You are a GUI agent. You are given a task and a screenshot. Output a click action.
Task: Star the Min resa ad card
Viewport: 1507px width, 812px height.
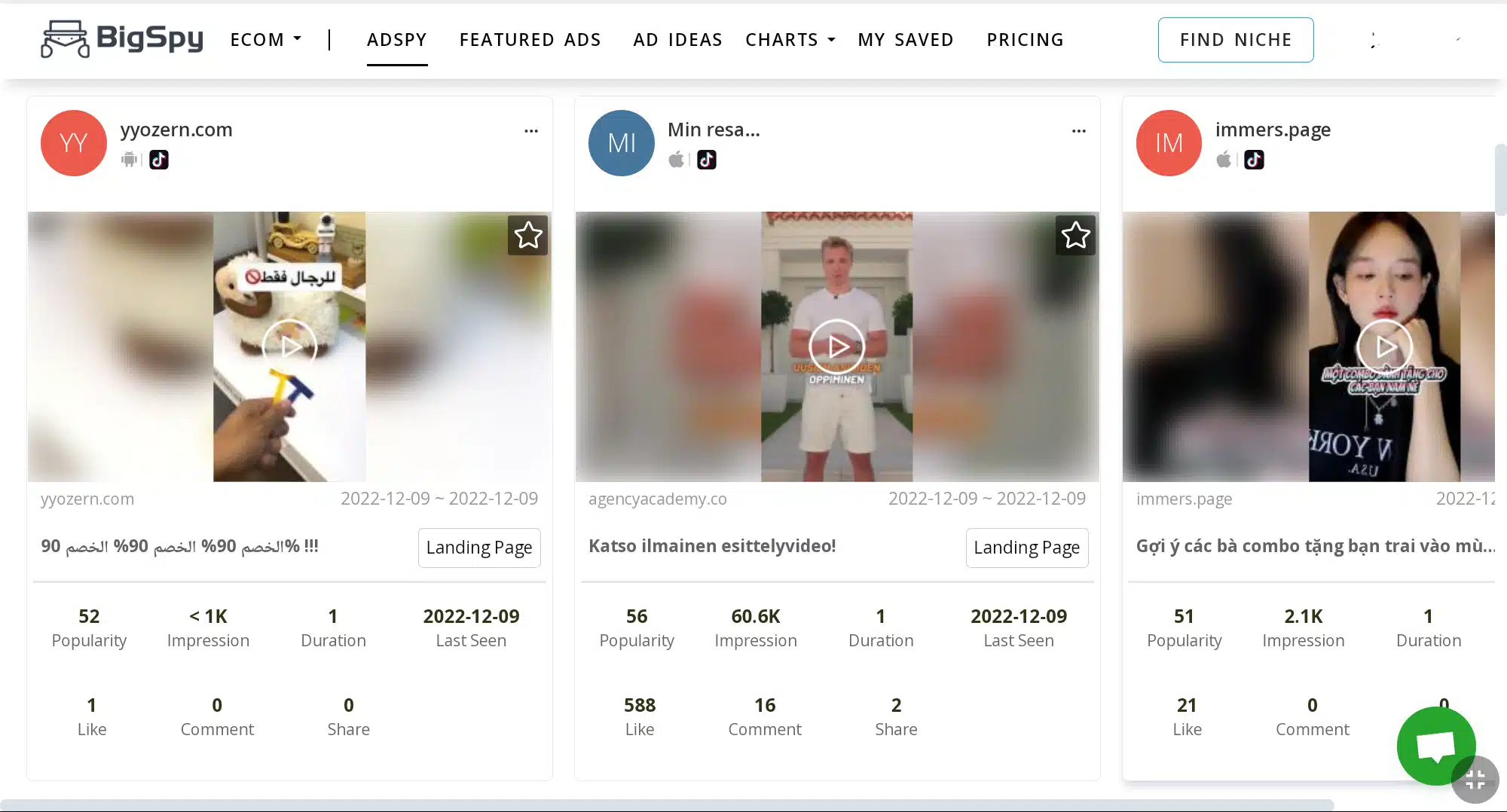click(1075, 235)
